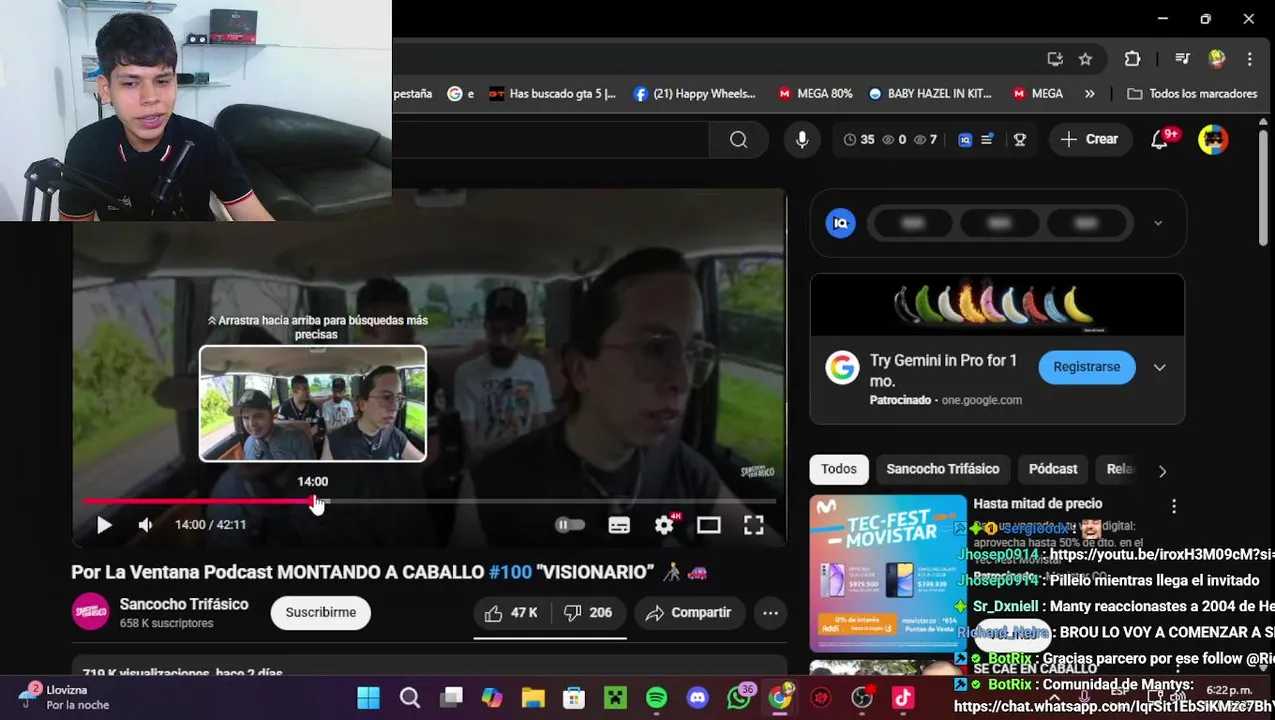Mute the video with the speaker icon
Viewport: 1275px width, 720px height.
click(x=146, y=525)
